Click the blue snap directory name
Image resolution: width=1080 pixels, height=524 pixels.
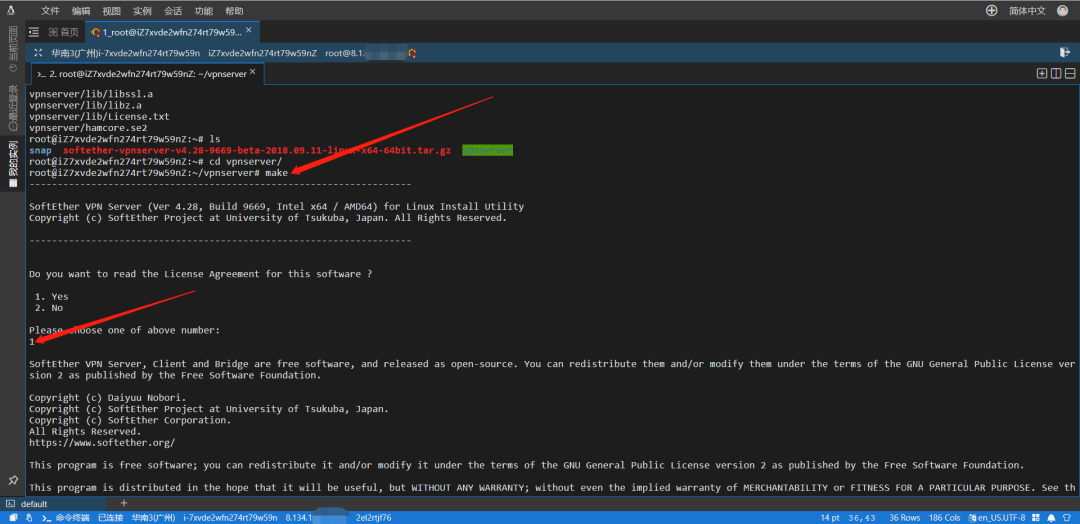pyautogui.click(x=40, y=150)
